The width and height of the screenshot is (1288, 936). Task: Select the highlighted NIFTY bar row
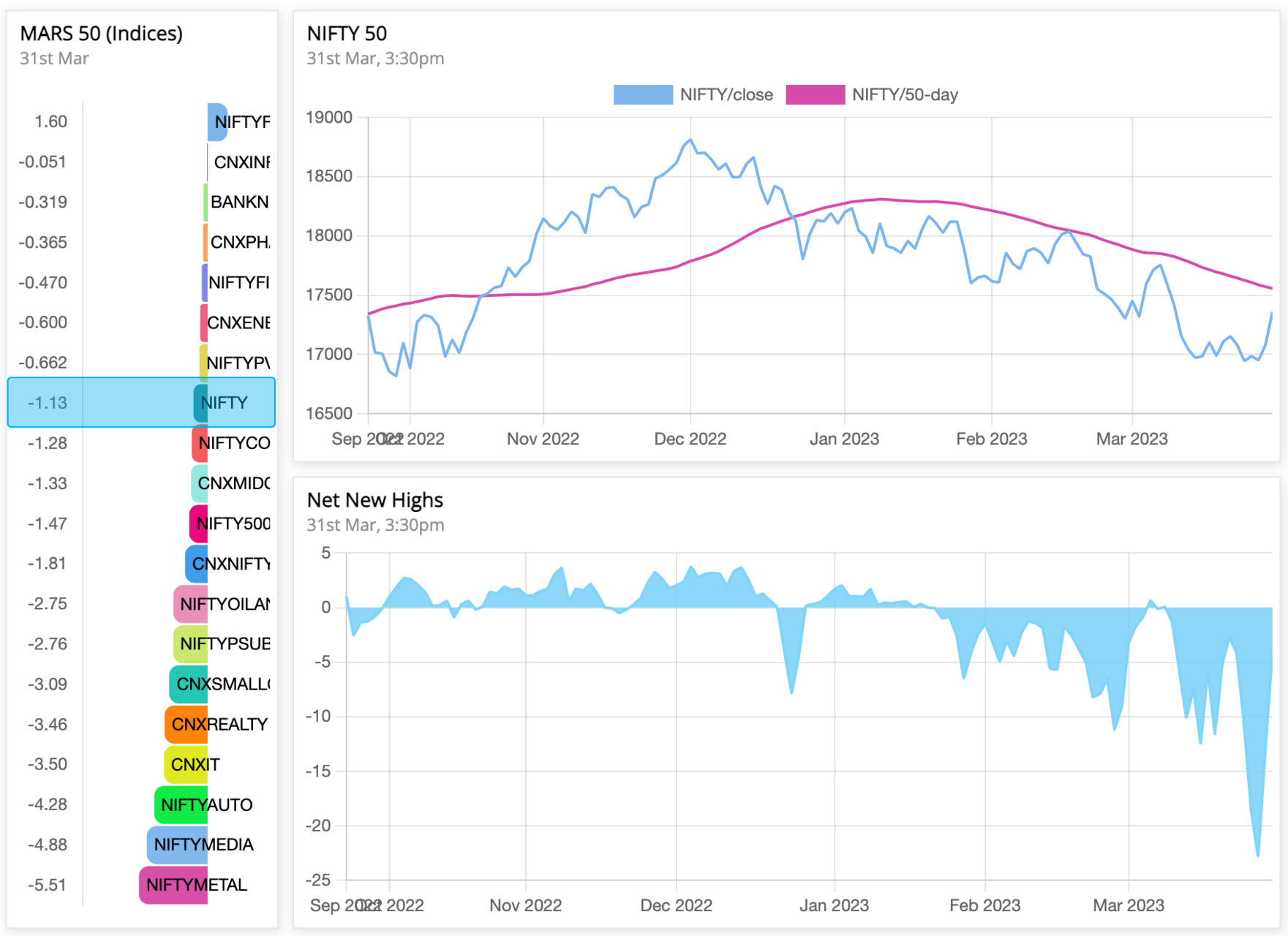[x=141, y=402]
